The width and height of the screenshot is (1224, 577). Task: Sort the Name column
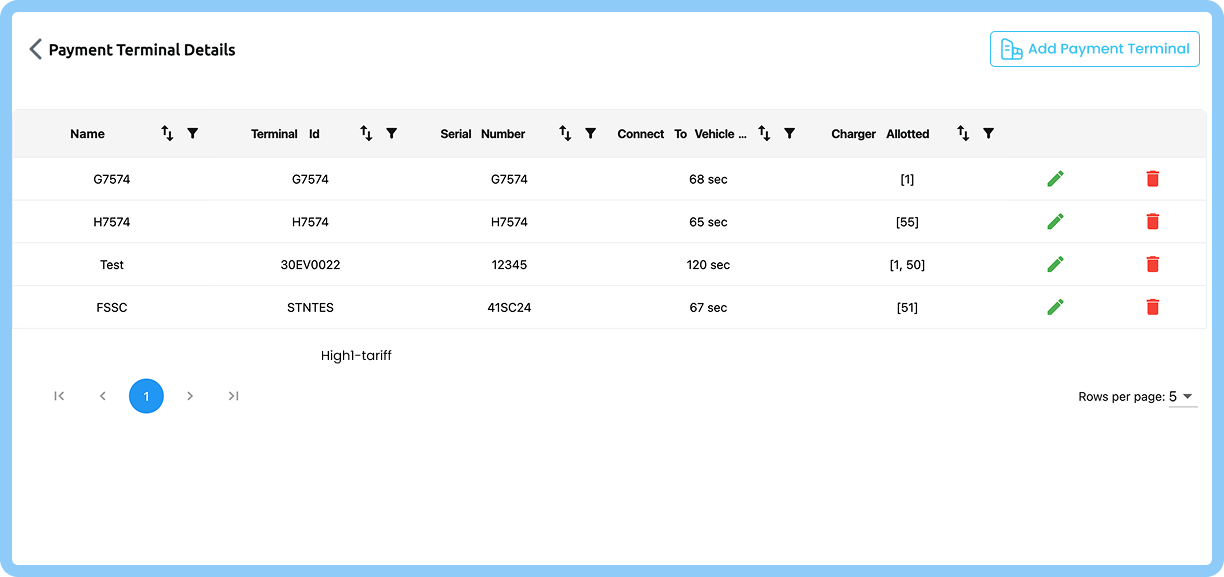167,133
